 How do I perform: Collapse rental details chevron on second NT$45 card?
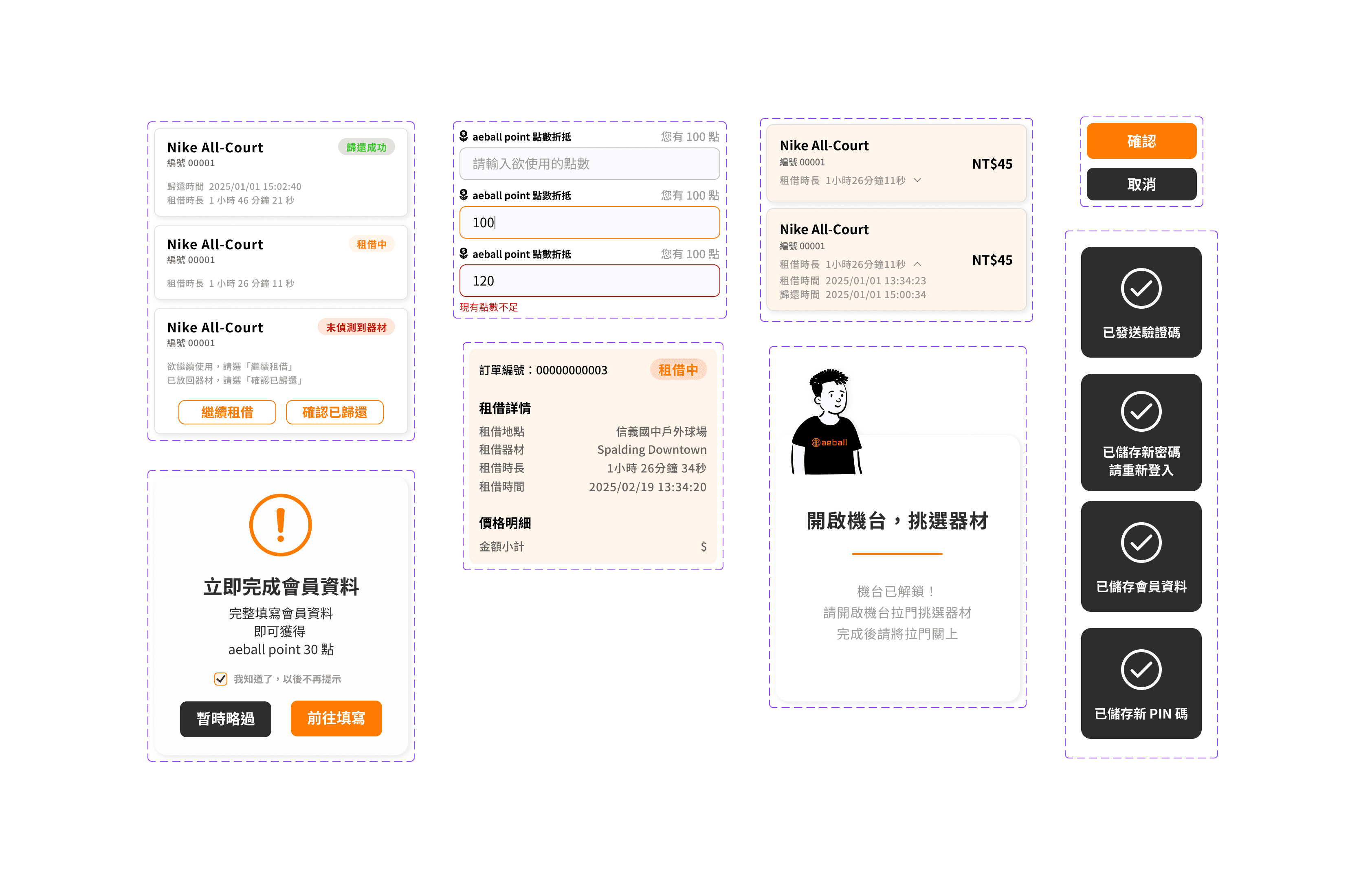point(917,264)
